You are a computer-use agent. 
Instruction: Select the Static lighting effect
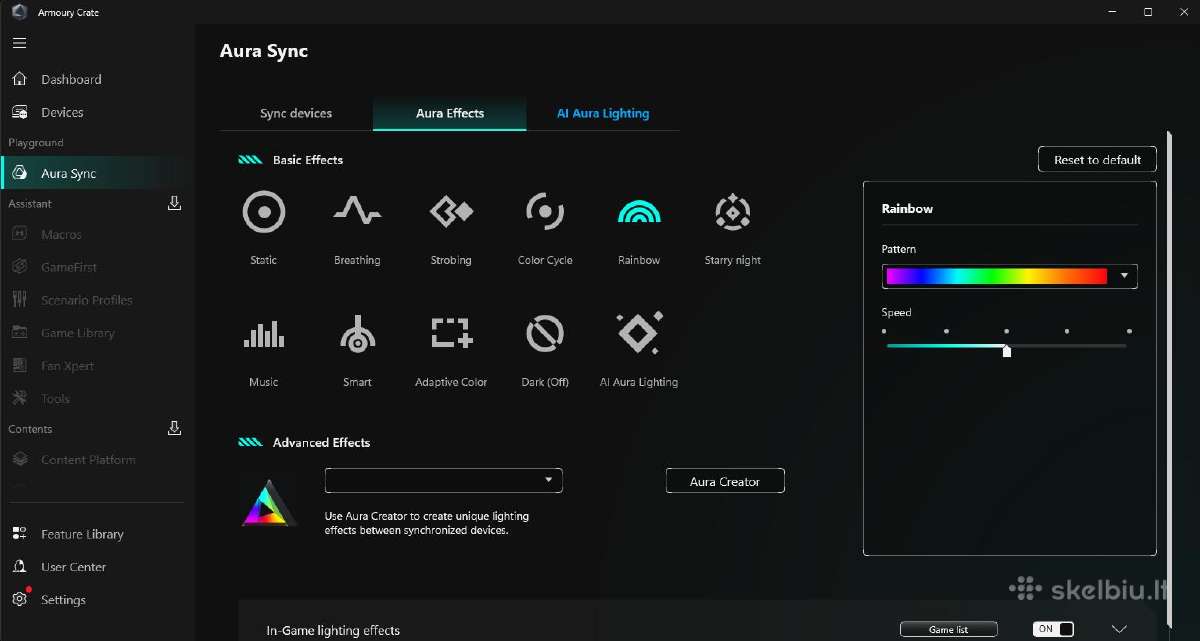coord(264,212)
